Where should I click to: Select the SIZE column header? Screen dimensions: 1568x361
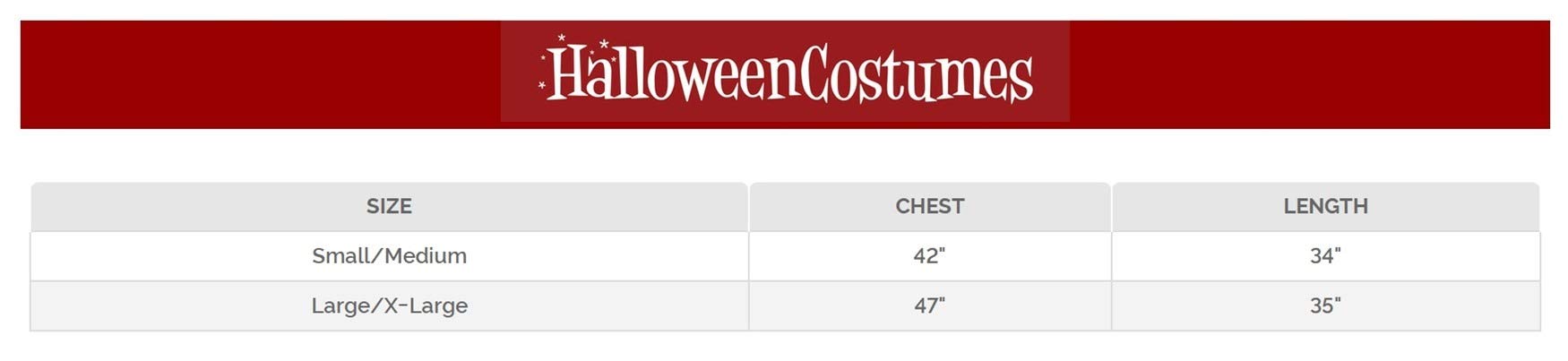coord(389,206)
